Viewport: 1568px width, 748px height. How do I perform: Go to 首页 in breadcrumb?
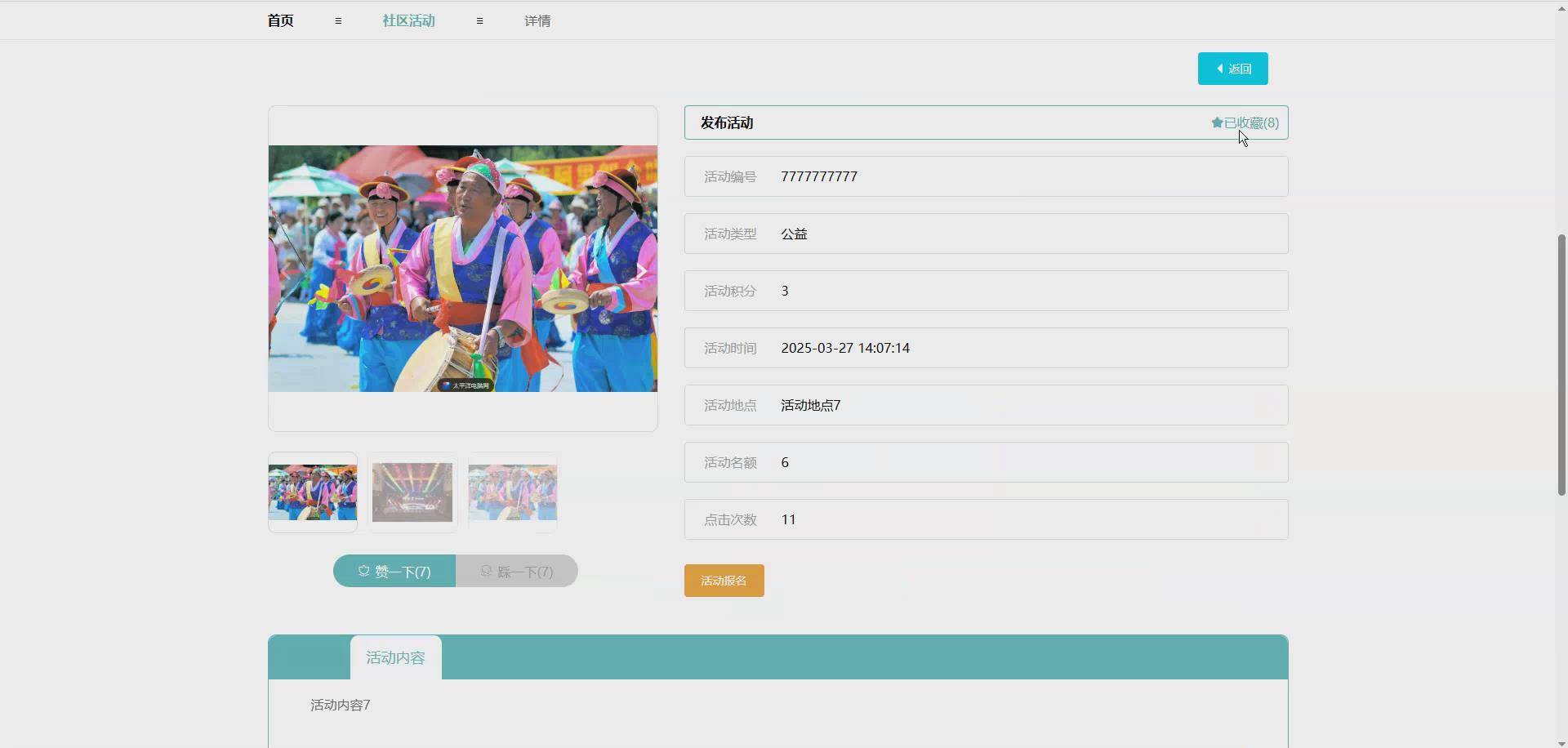tap(280, 20)
